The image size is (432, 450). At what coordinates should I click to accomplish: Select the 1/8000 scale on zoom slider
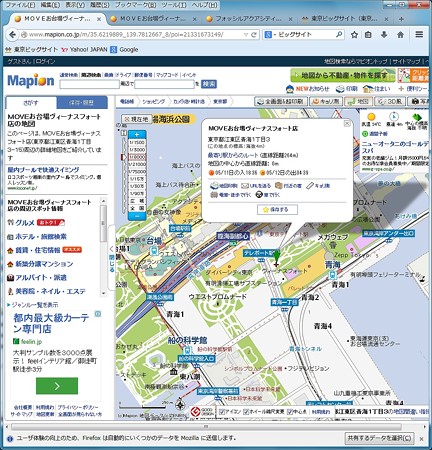click(x=137, y=157)
